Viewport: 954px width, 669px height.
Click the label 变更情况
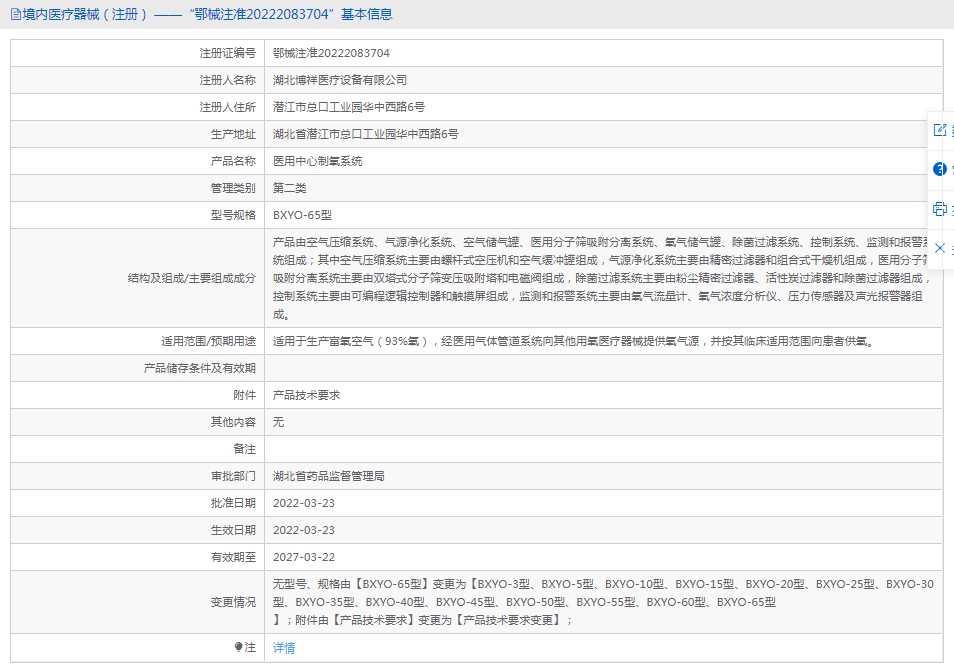[x=233, y=602]
